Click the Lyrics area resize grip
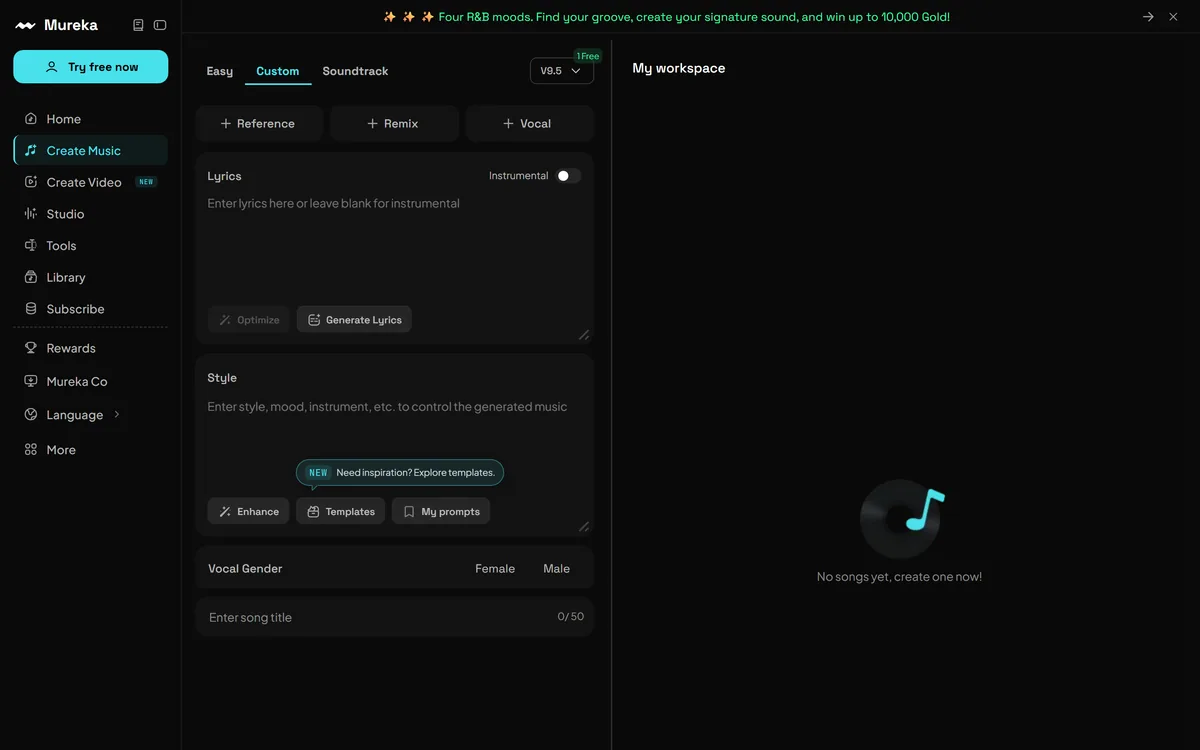1200x750 pixels. point(584,335)
